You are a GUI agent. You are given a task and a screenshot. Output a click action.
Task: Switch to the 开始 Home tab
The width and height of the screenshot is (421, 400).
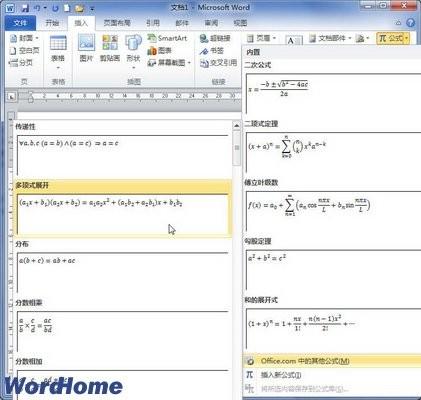pyautogui.click(x=52, y=23)
